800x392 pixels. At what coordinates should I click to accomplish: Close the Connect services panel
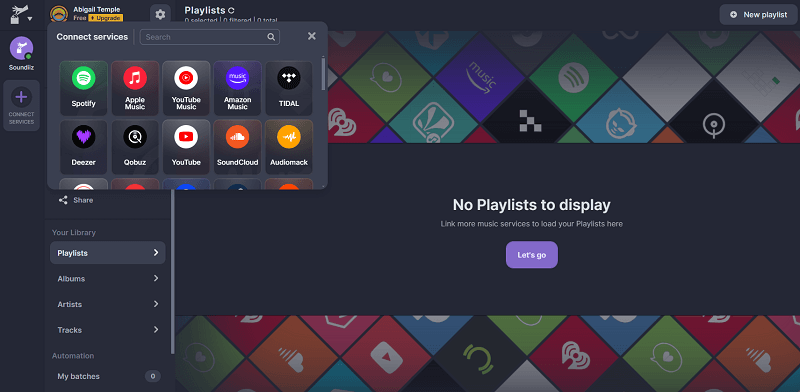click(312, 36)
